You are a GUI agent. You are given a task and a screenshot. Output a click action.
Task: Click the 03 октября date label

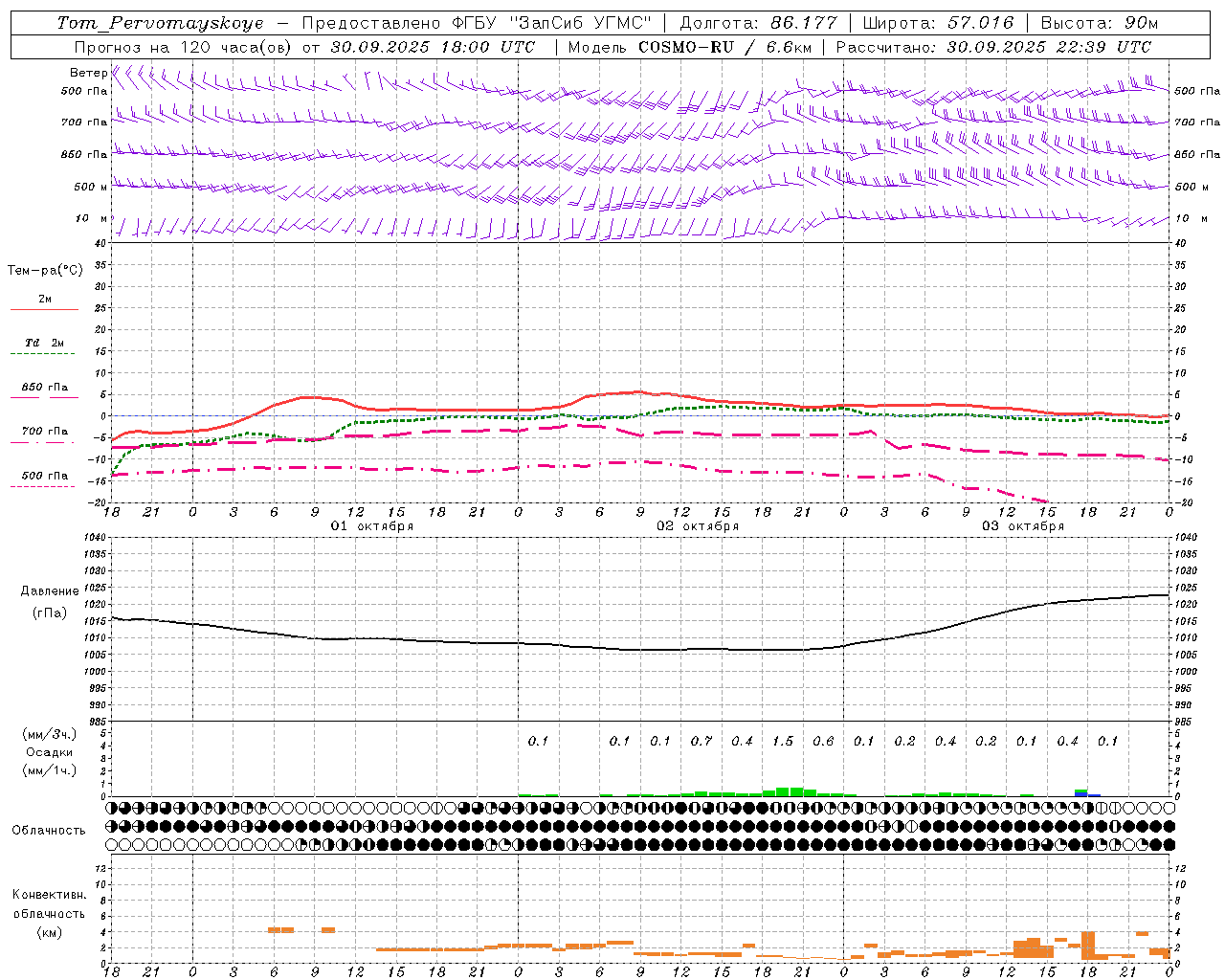tap(1023, 526)
